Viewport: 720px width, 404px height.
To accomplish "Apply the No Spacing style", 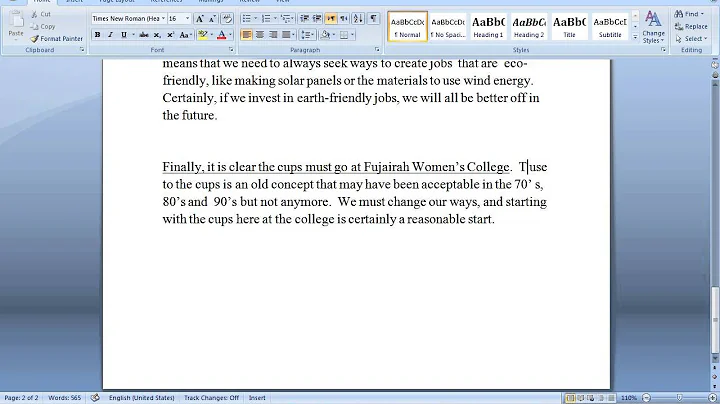I will pos(448,27).
